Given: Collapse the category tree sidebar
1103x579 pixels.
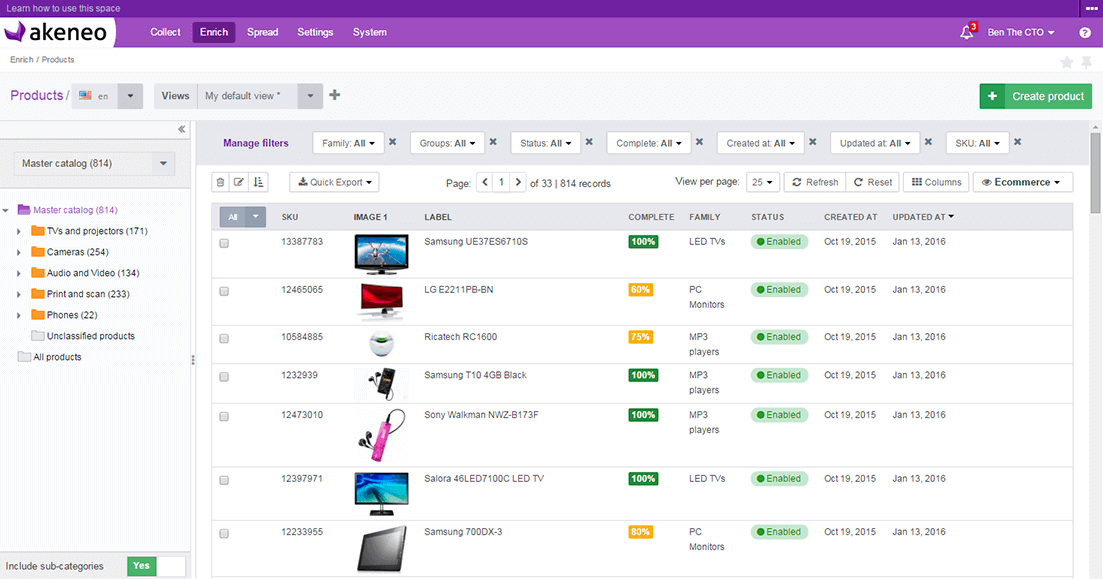Looking at the screenshot, I should (181, 128).
